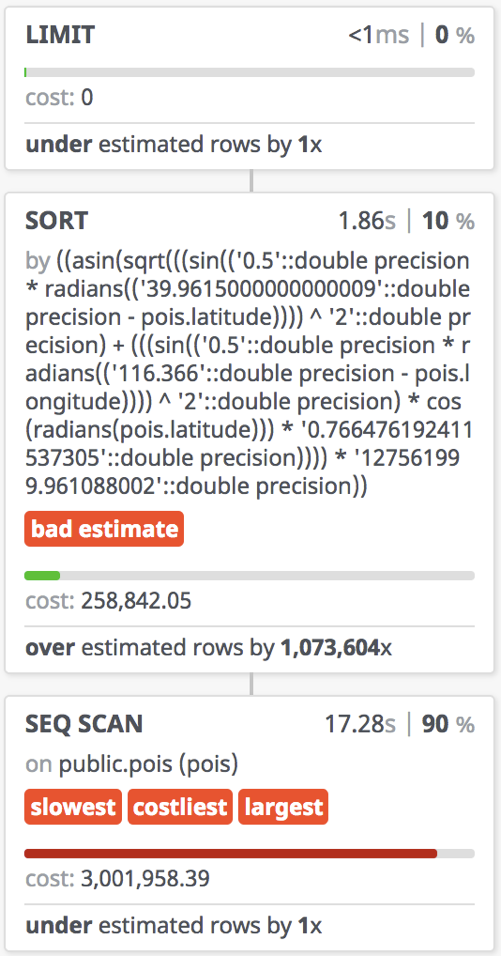The image size is (501, 956).
Task: Click the 17.28s duration on SEQ SCAN
Action: (x=360, y=724)
